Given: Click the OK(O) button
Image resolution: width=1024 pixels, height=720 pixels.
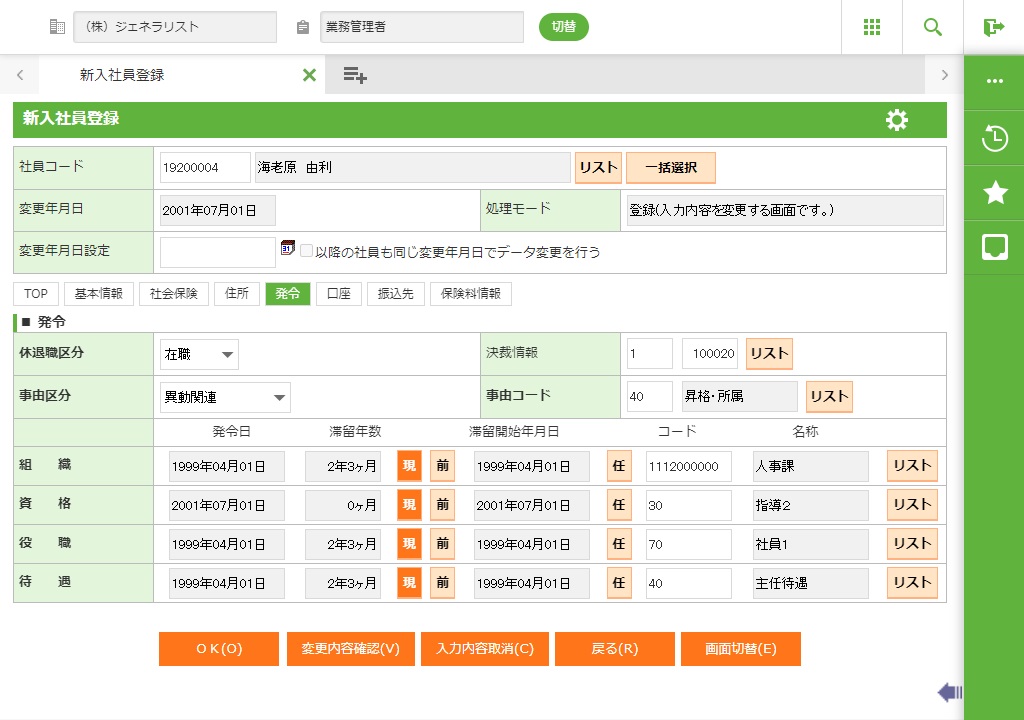Looking at the screenshot, I should (219, 649).
